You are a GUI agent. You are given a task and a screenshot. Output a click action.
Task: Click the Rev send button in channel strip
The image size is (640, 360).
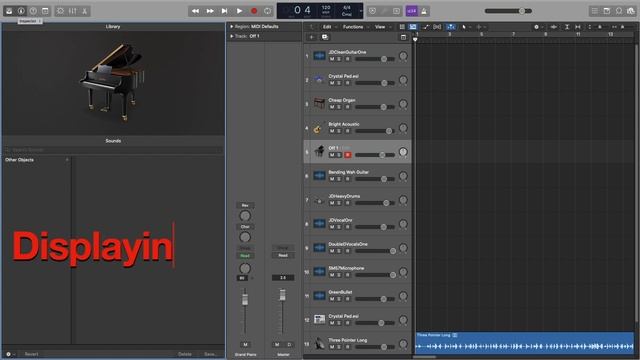click(245, 205)
